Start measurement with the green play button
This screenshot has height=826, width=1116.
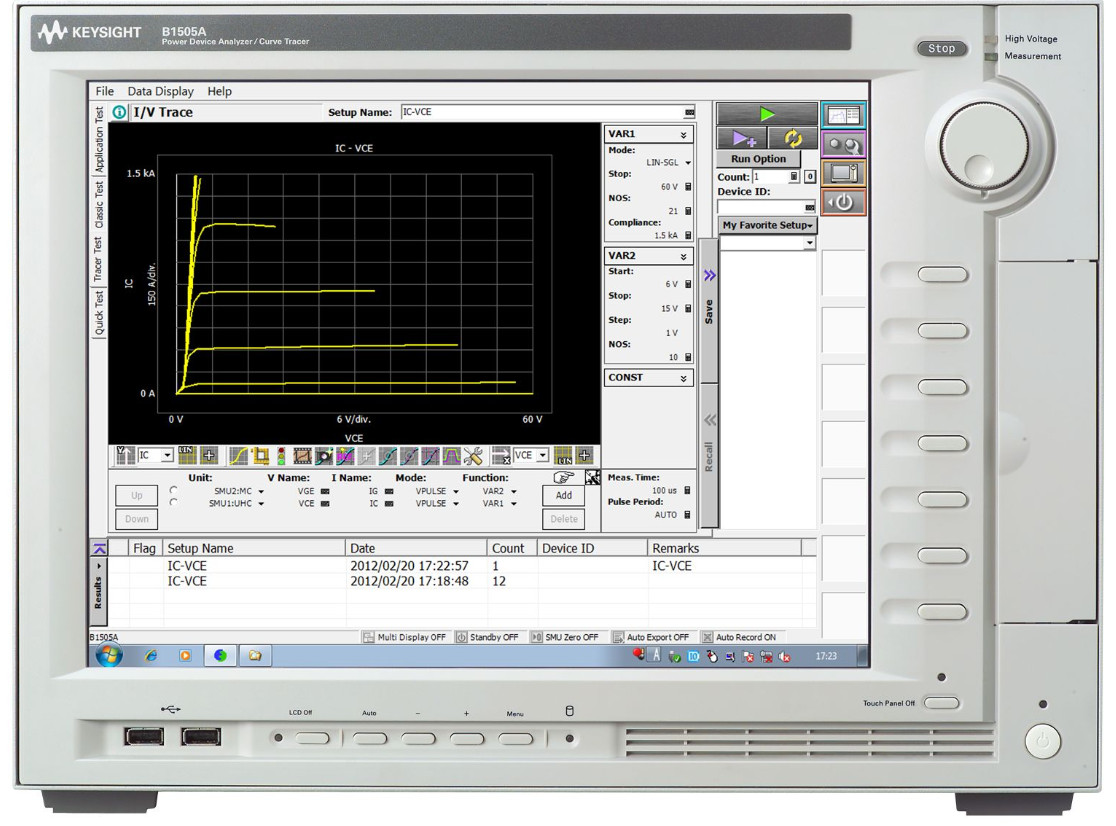point(766,114)
